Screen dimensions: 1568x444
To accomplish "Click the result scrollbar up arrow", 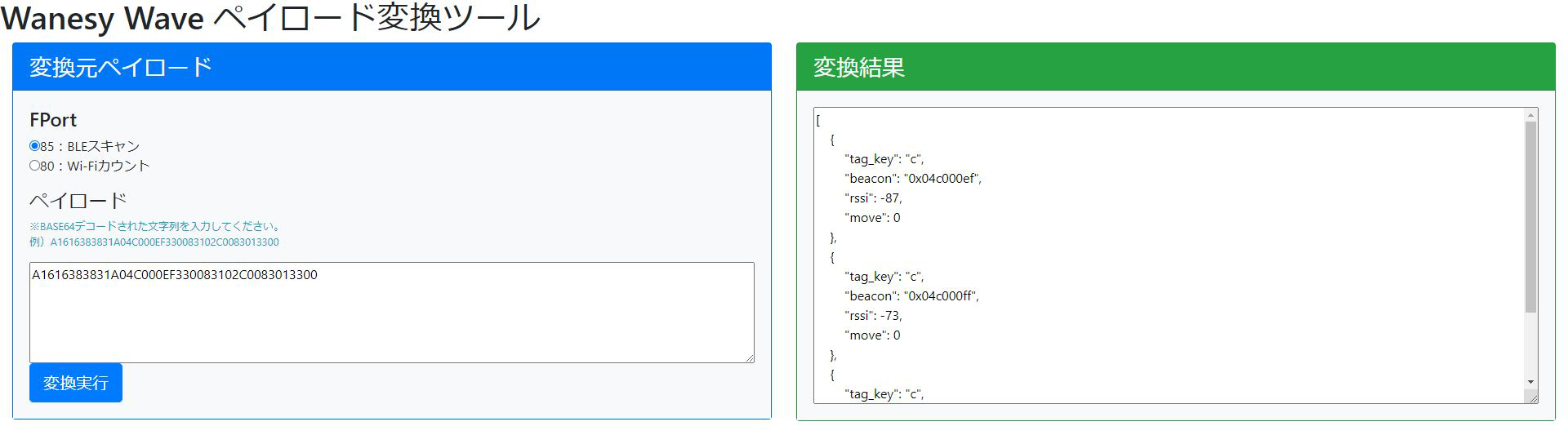I will click(1530, 116).
